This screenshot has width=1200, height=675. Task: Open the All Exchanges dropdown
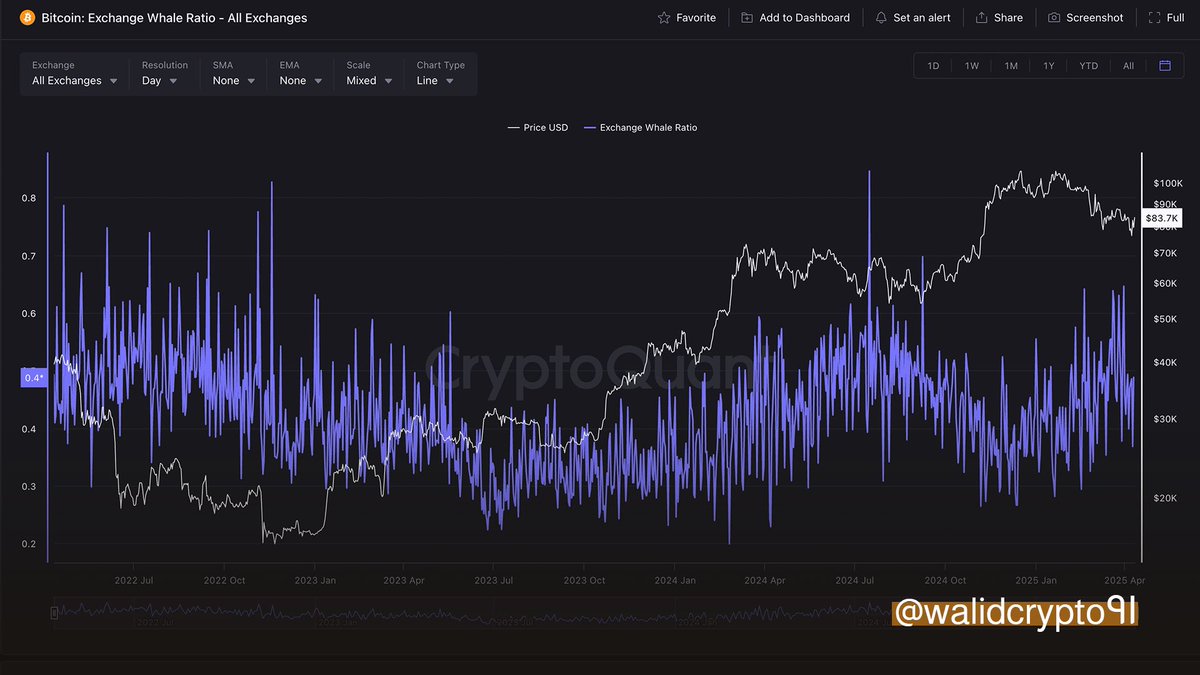coord(73,80)
